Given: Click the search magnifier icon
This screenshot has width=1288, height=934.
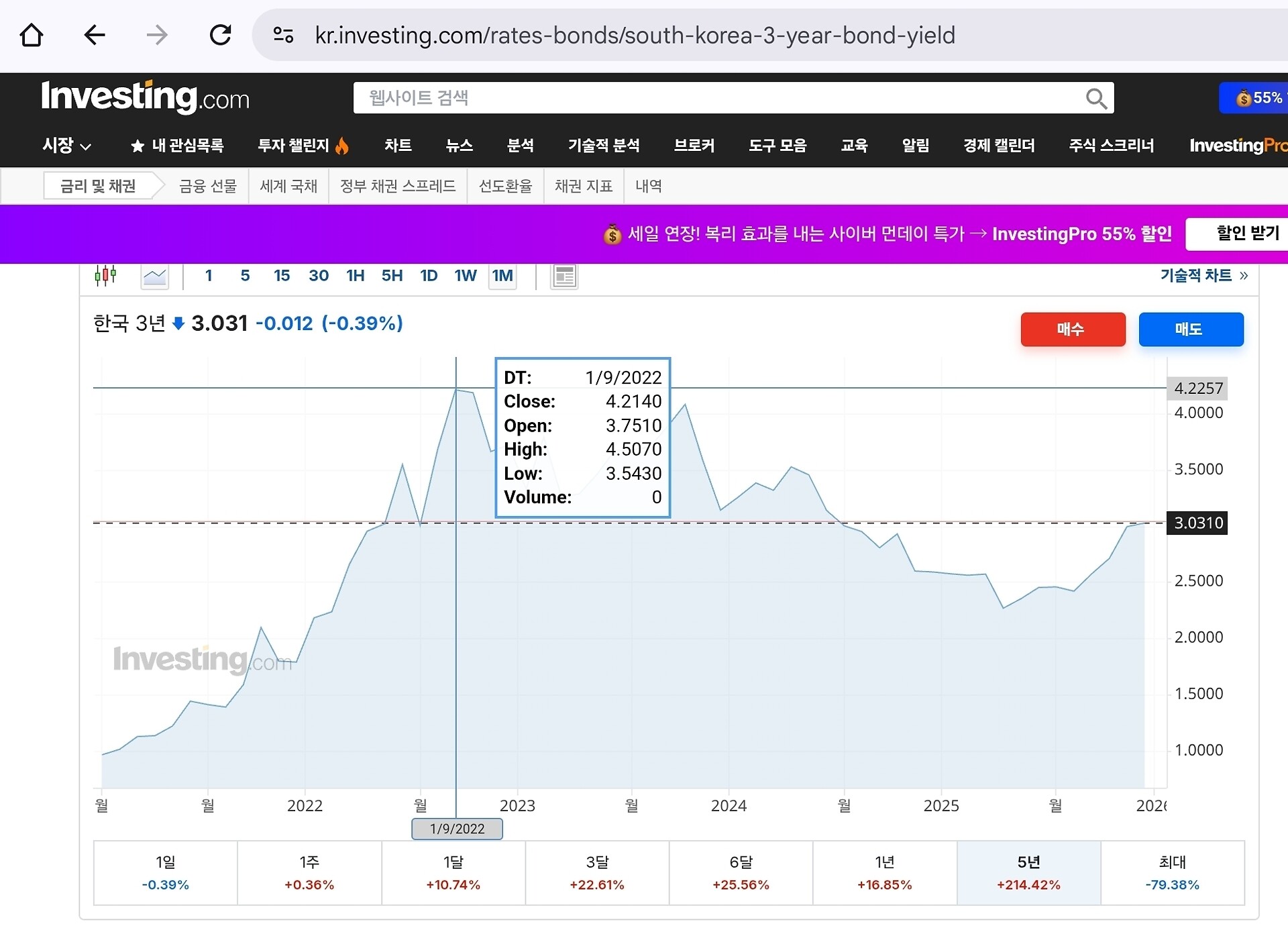Looking at the screenshot, I should [x=1095, y=99].
